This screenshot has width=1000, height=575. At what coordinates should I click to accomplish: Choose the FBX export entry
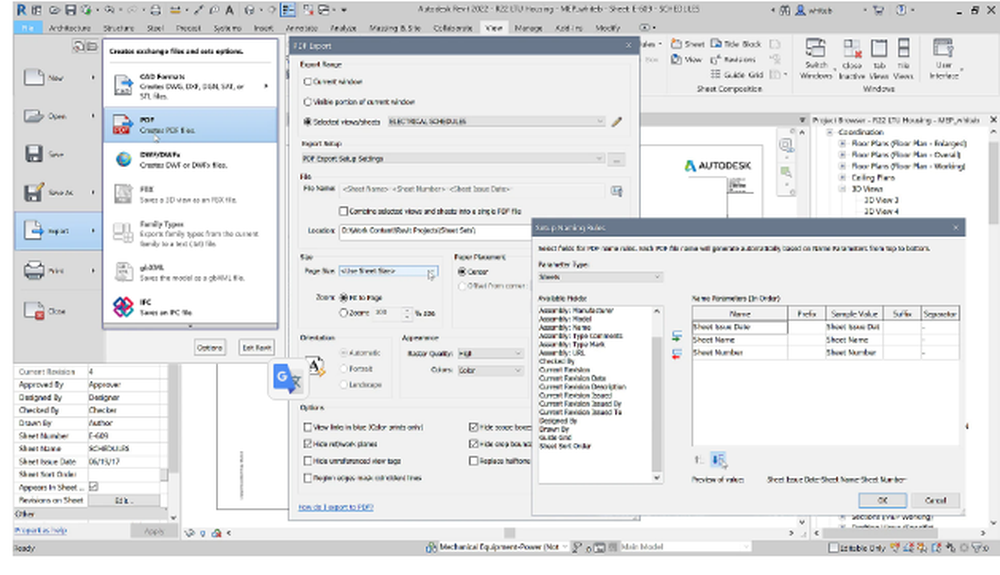click(x=190, y=194)
